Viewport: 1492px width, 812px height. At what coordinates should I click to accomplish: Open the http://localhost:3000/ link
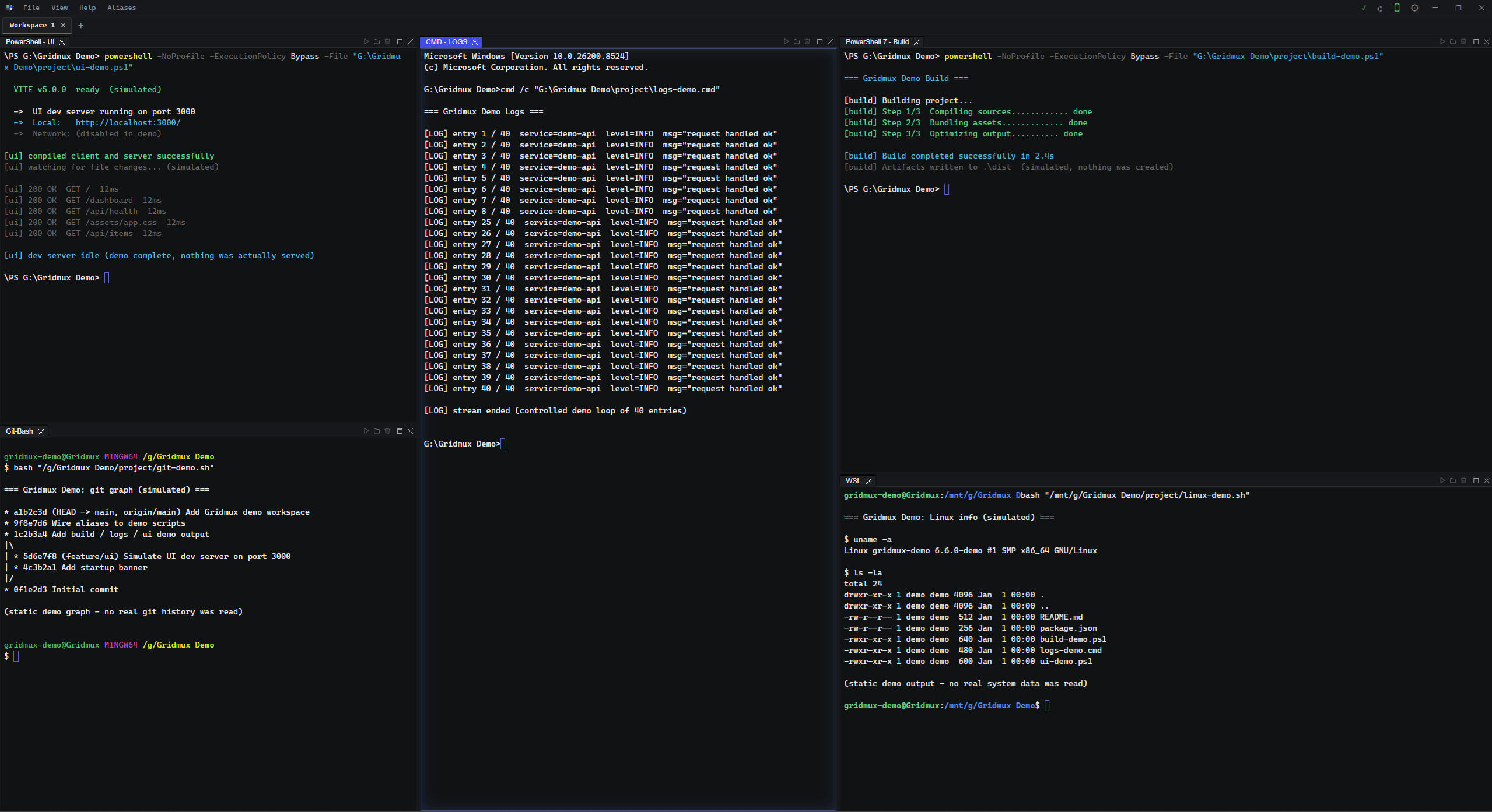click(128, 123)
